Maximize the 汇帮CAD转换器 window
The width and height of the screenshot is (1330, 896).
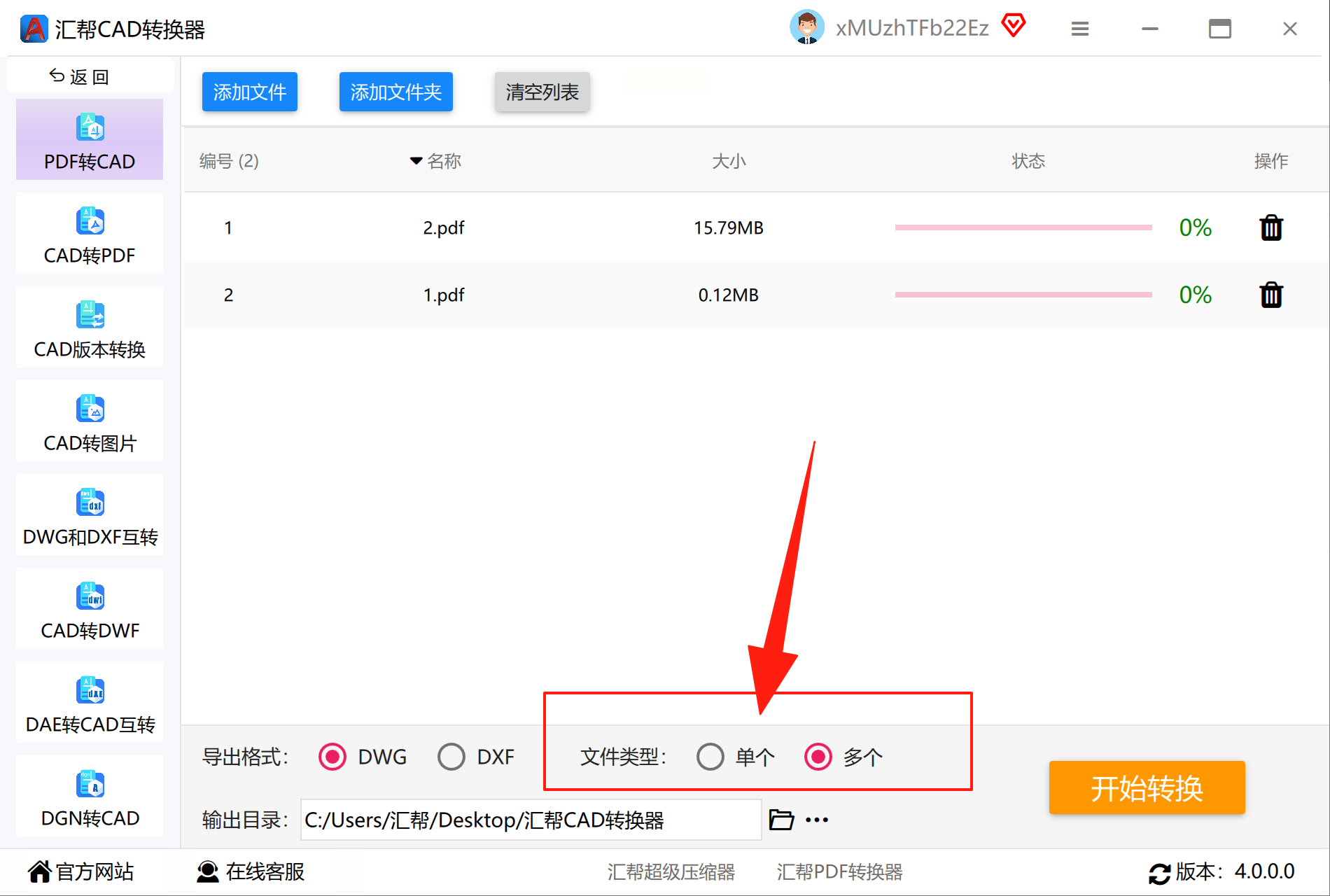[x=1220, y=29]
